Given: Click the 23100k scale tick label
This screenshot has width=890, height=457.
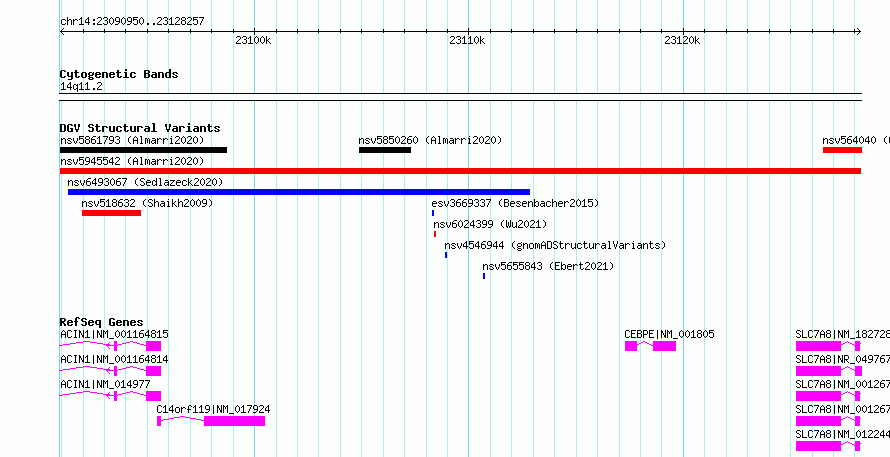Looking at the screenshot, I should [253, 40].
